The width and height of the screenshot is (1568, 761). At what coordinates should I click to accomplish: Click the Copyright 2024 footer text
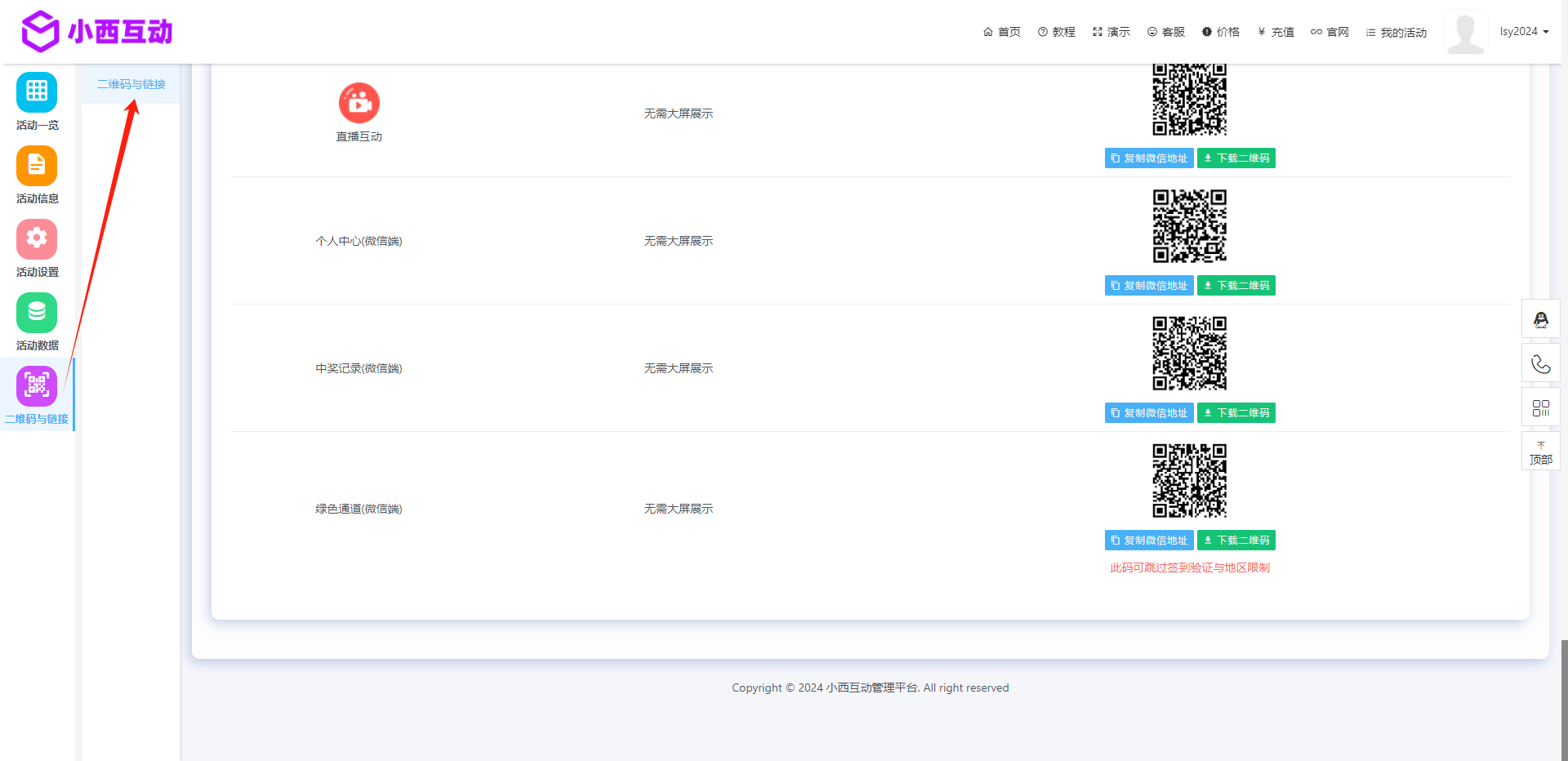871,688
